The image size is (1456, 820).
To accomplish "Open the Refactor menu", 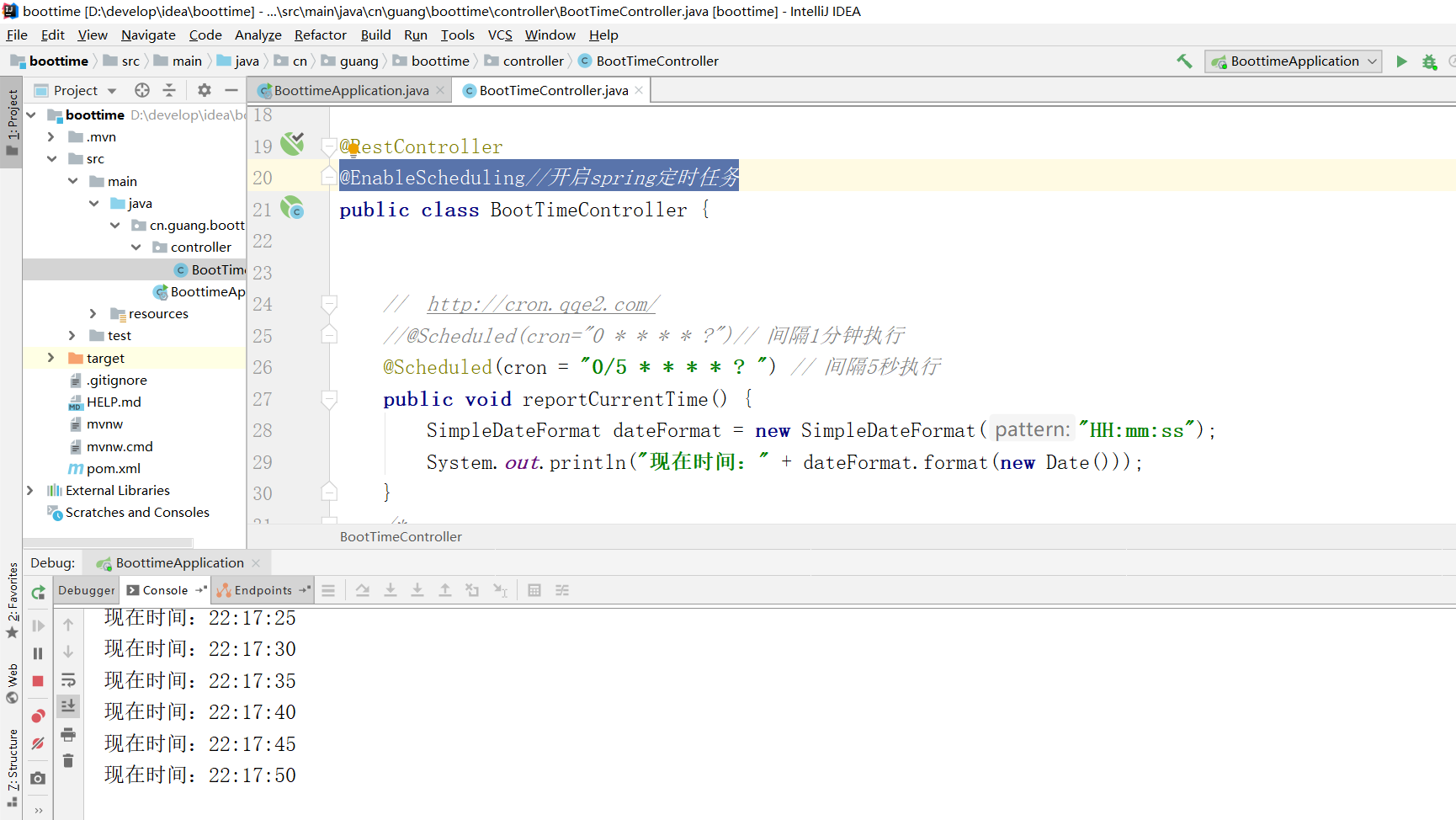I will (x=320, y=35).
